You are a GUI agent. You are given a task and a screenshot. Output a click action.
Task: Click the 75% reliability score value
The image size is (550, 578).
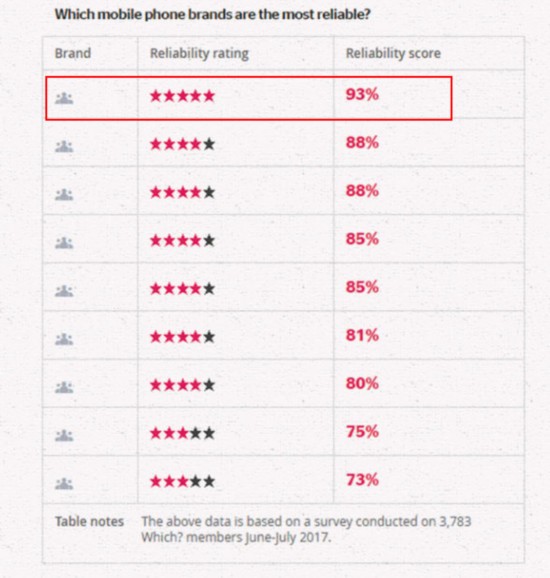pyautogui.click(x=362, y=432)
